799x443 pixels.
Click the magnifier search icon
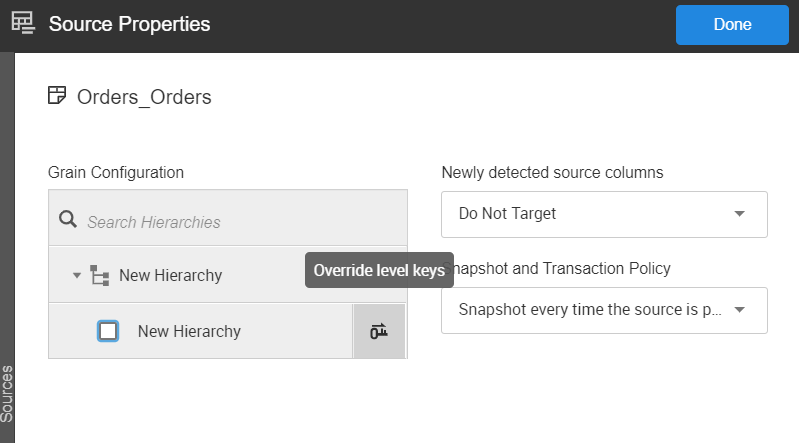(68, 221)
